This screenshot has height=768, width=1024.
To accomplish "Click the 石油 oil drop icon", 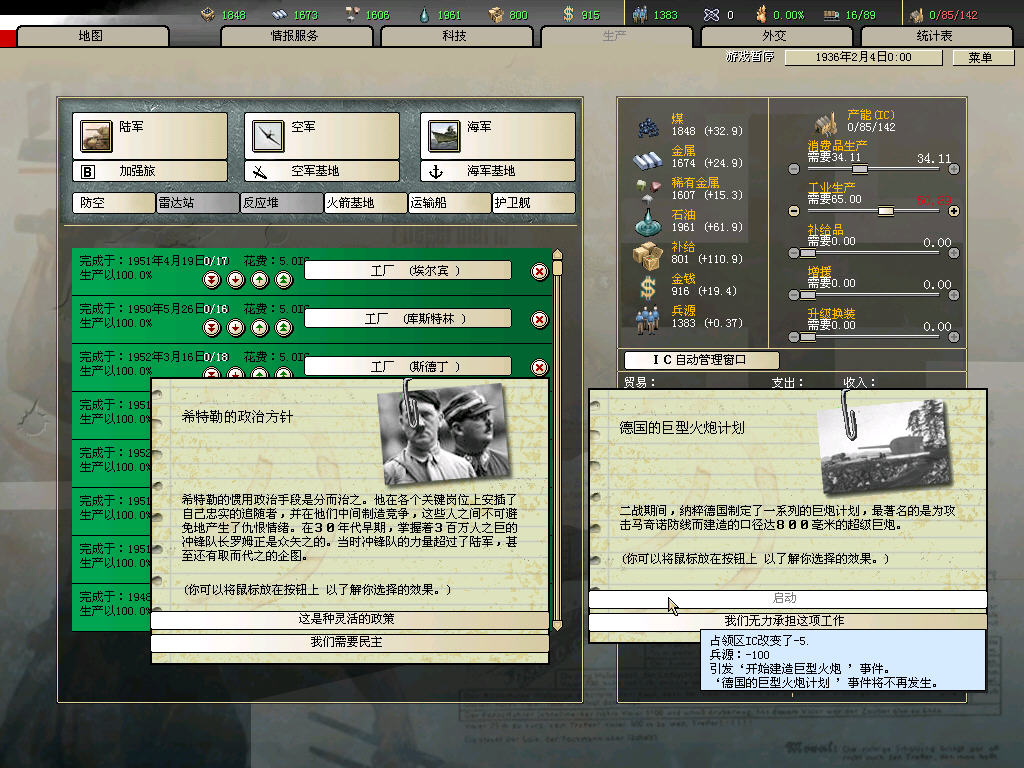I will tap(648, 222).
